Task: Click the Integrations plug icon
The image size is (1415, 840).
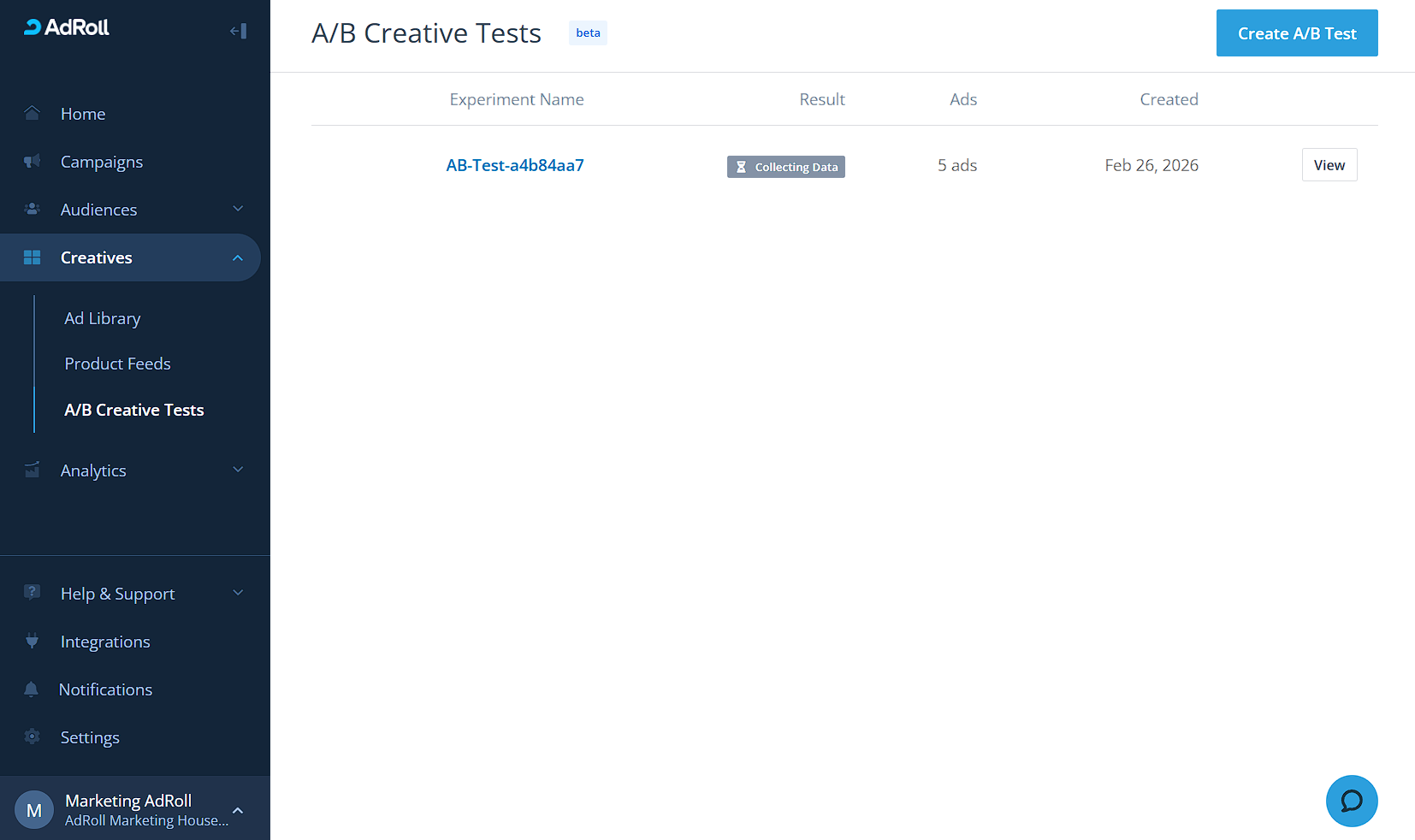Action: point(33,642)
